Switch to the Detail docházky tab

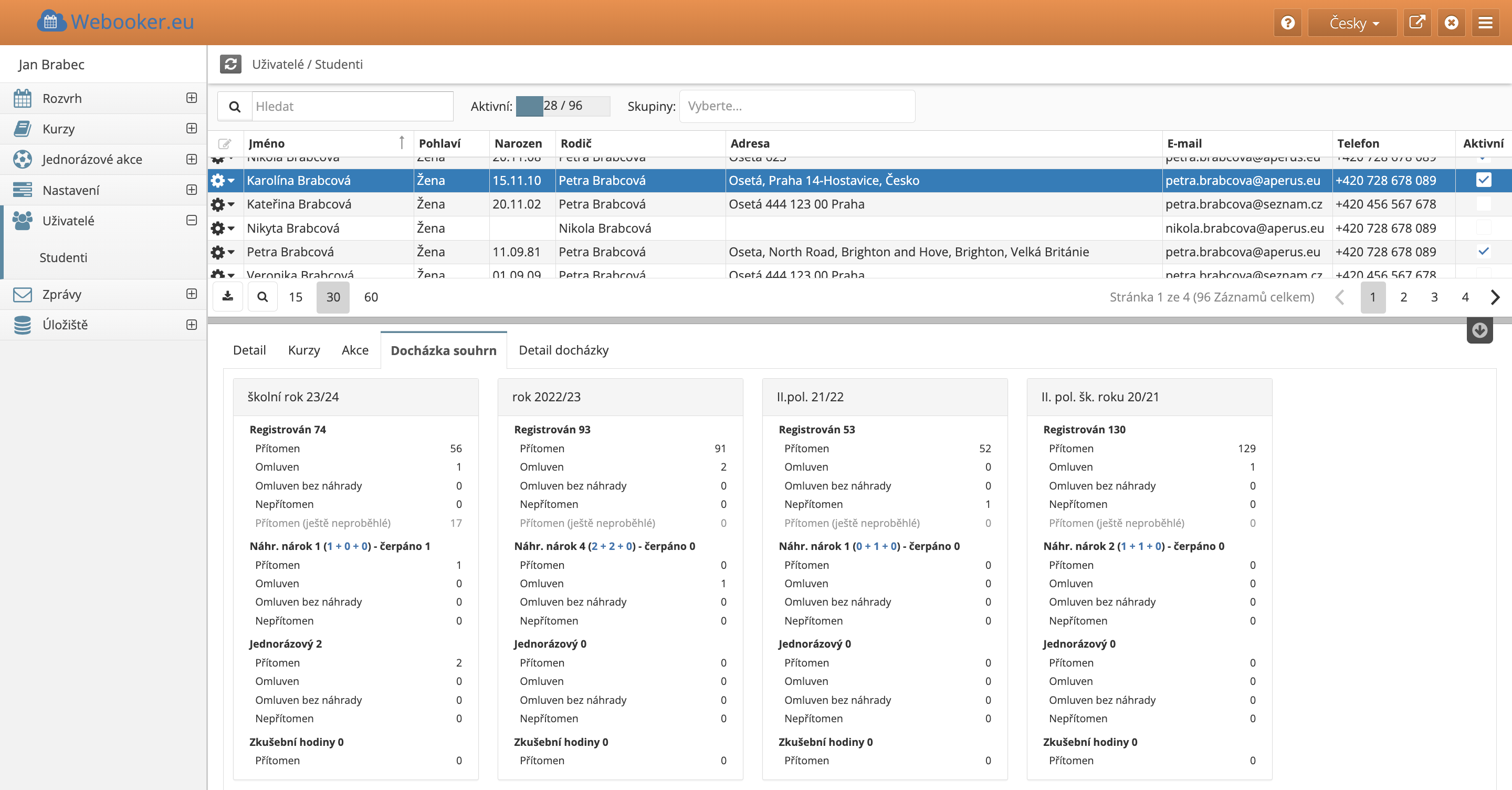pos(563,350)
